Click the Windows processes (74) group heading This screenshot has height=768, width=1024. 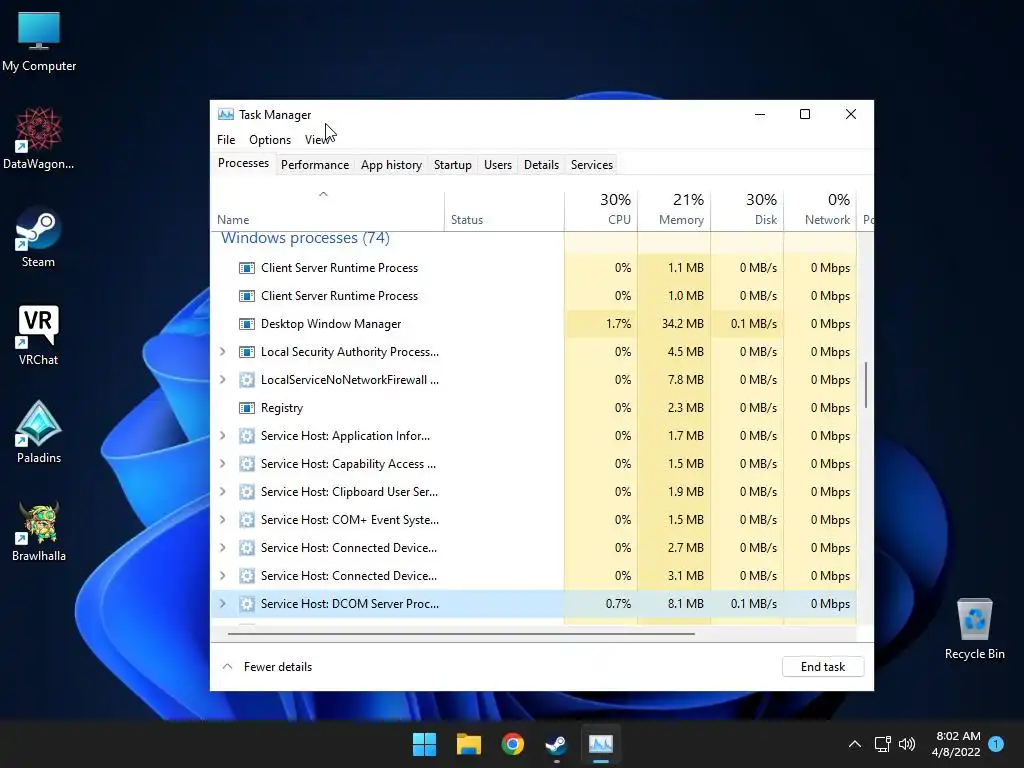pyautogui.click(x=306, y=238)
